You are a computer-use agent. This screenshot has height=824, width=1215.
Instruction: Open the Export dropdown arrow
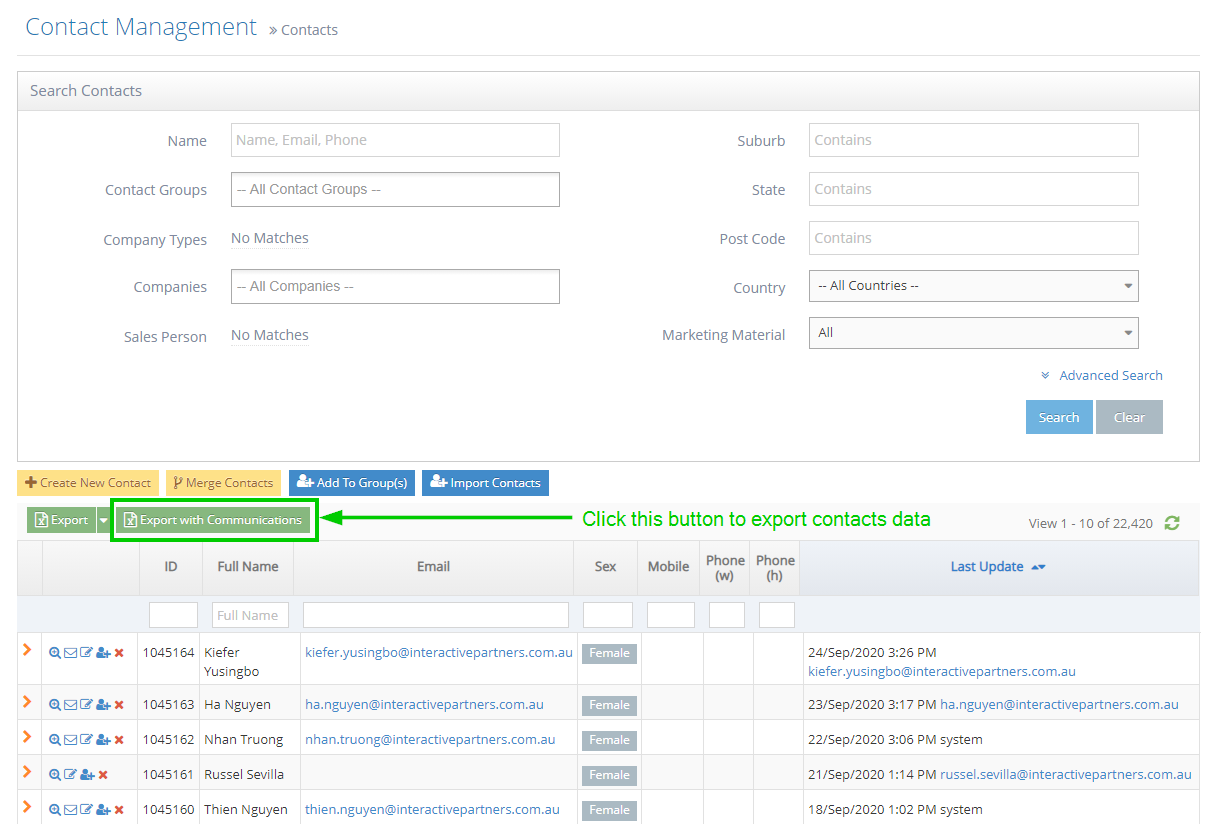[x=103, y=519]
